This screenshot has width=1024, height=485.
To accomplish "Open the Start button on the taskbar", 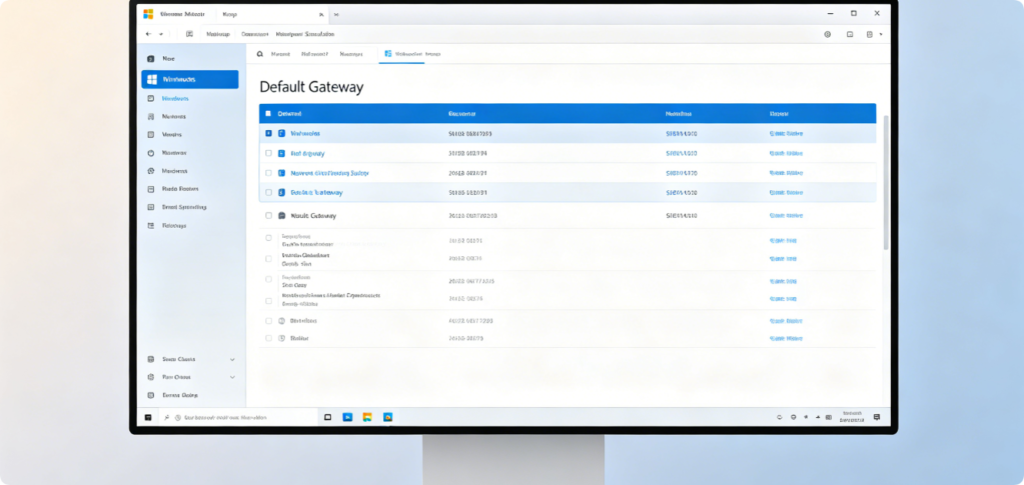I will [x=148, y=417].
